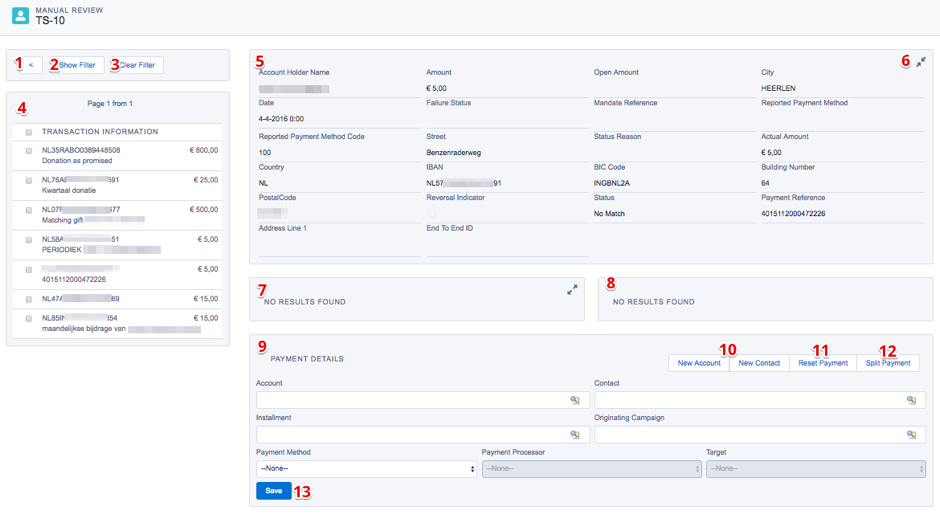Screen dimensions: 940x519
Task: Click the Clear Filter button
Action: click(x=138, y=65)
